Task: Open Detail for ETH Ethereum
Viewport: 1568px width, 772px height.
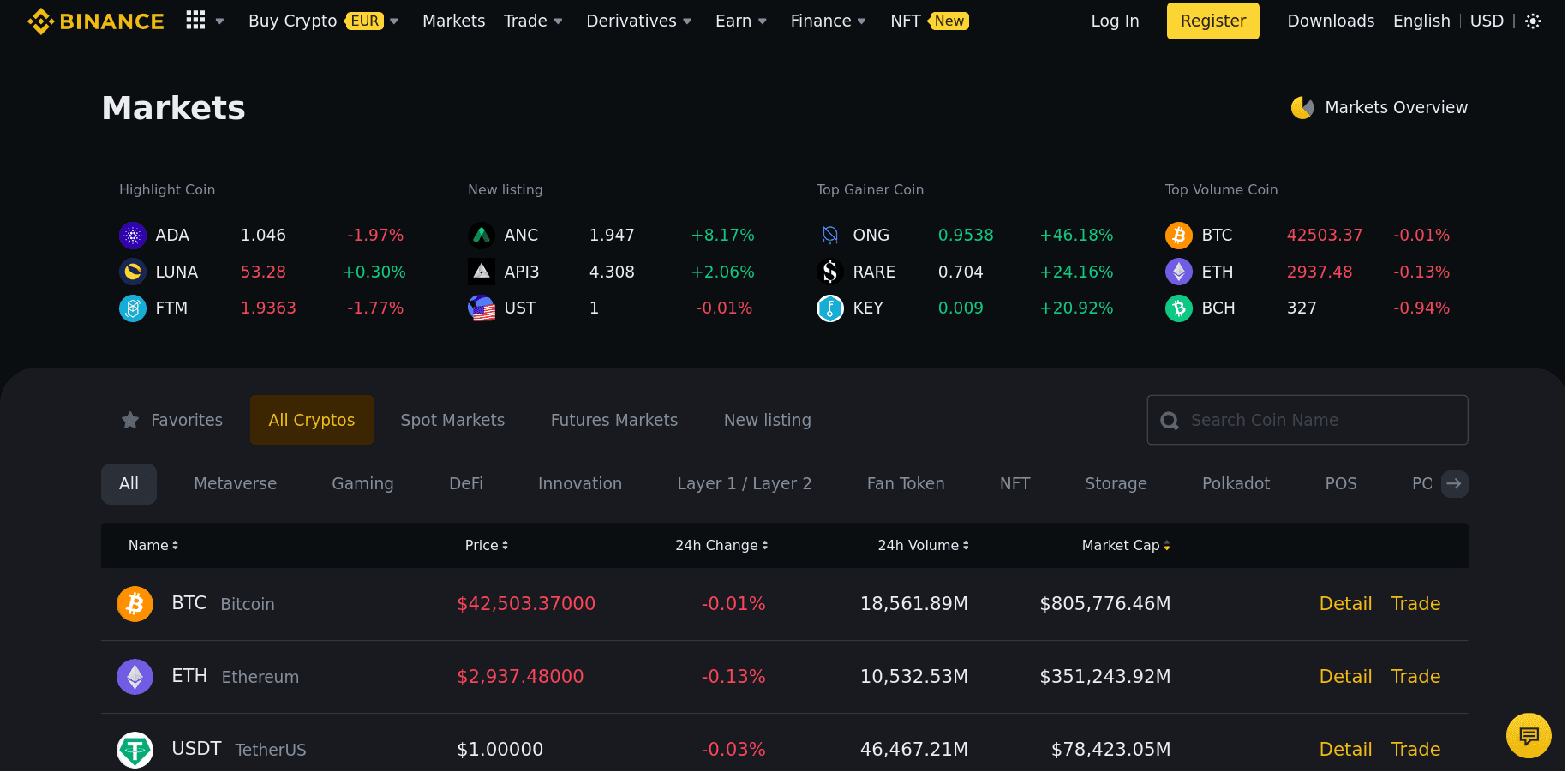Action: tap(1345, 676)
